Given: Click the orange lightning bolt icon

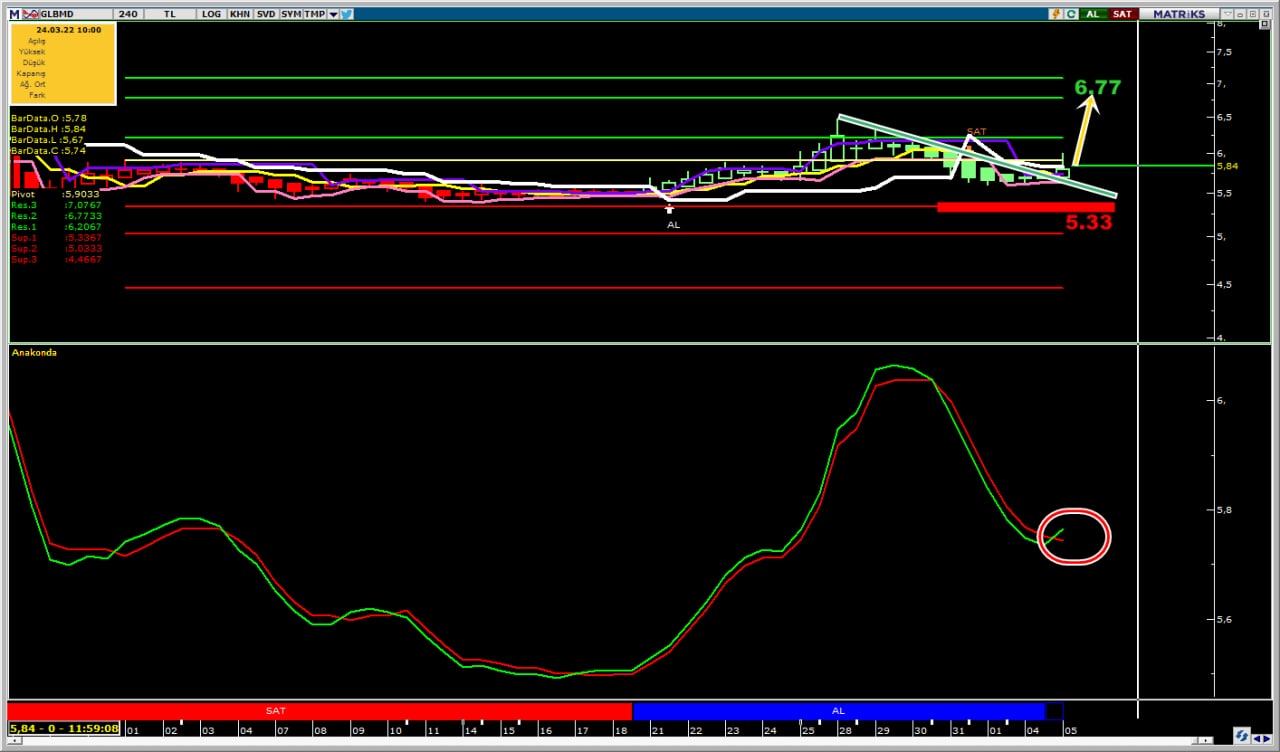Looking at the screenshot, I should click(x=1055, y=14).
